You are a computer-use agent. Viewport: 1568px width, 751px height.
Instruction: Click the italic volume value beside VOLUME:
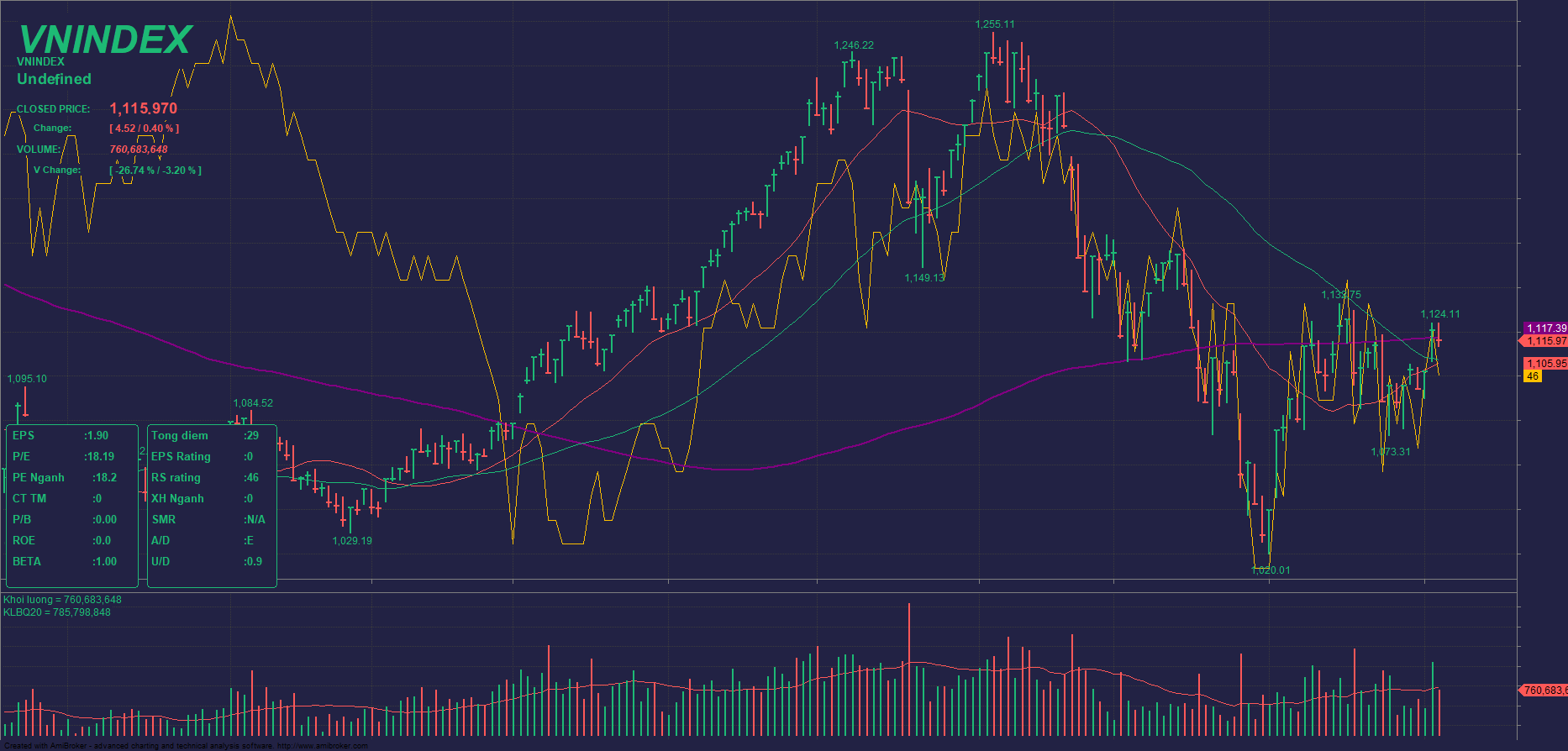coord(139,150)
